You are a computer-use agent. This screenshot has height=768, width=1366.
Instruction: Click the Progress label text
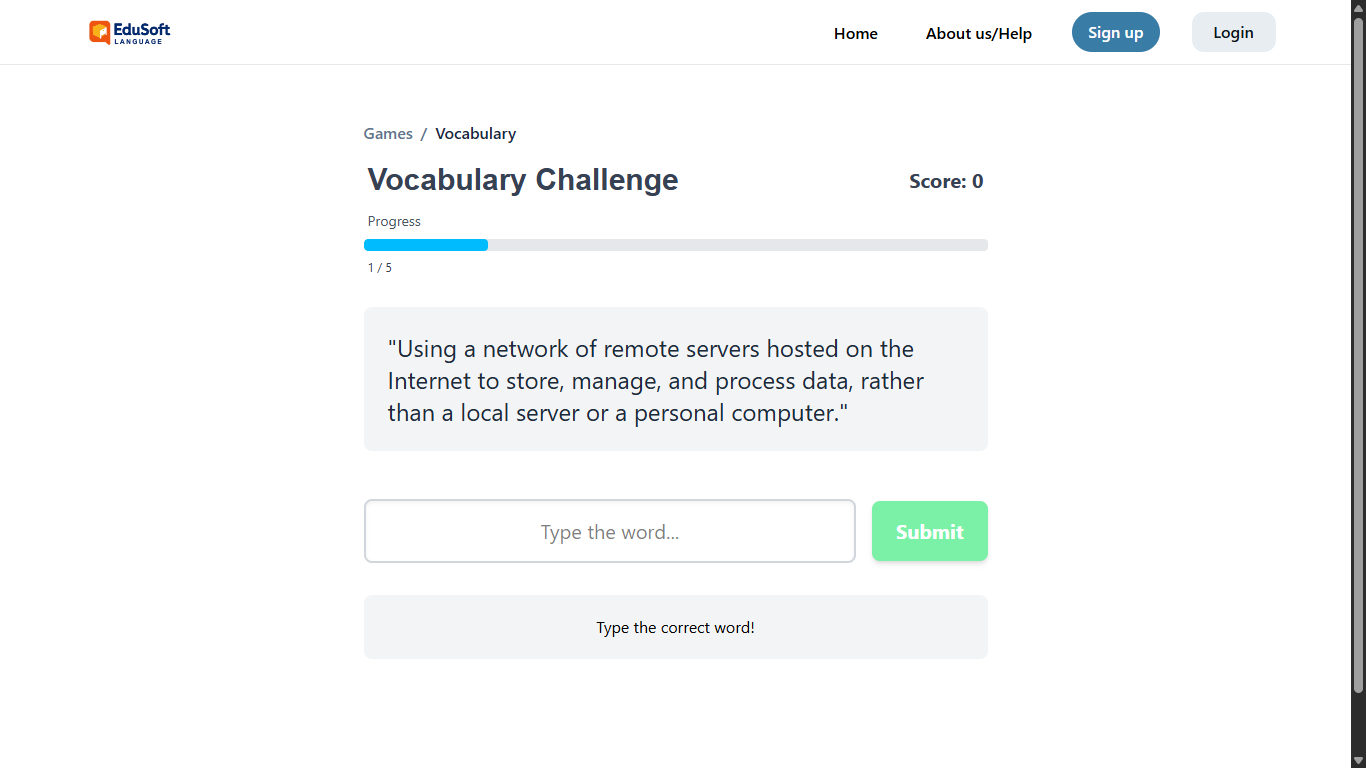[x=394, y=222]
